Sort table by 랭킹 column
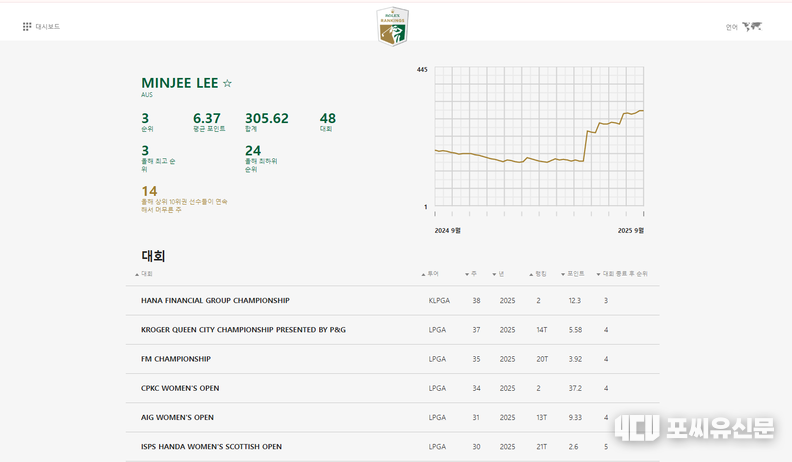 [538, 274]
